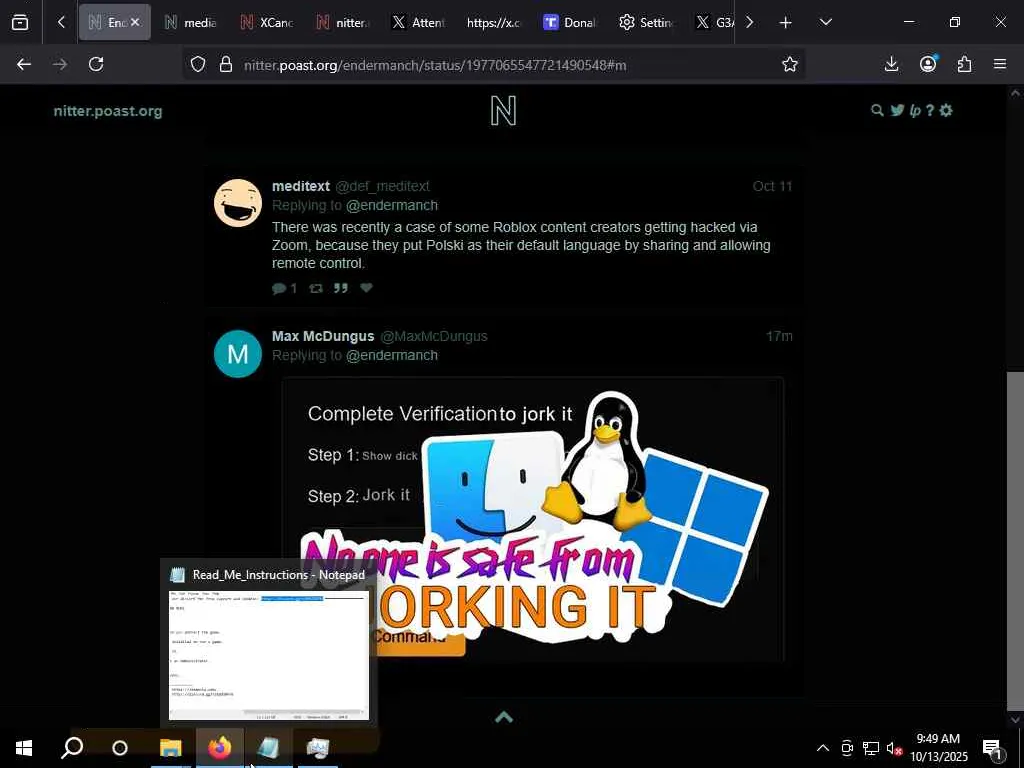Switch to the Settings tab

[647, 22]
